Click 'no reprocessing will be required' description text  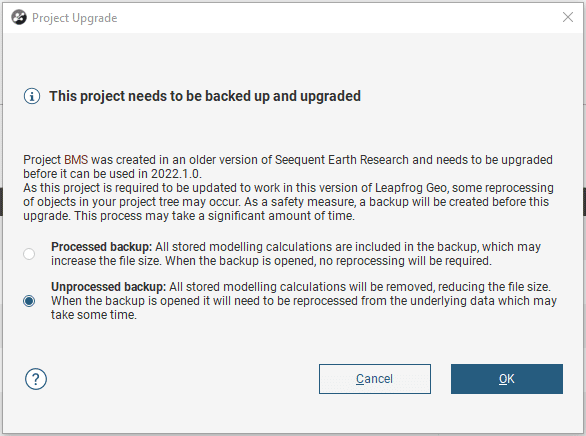(405, 261)
